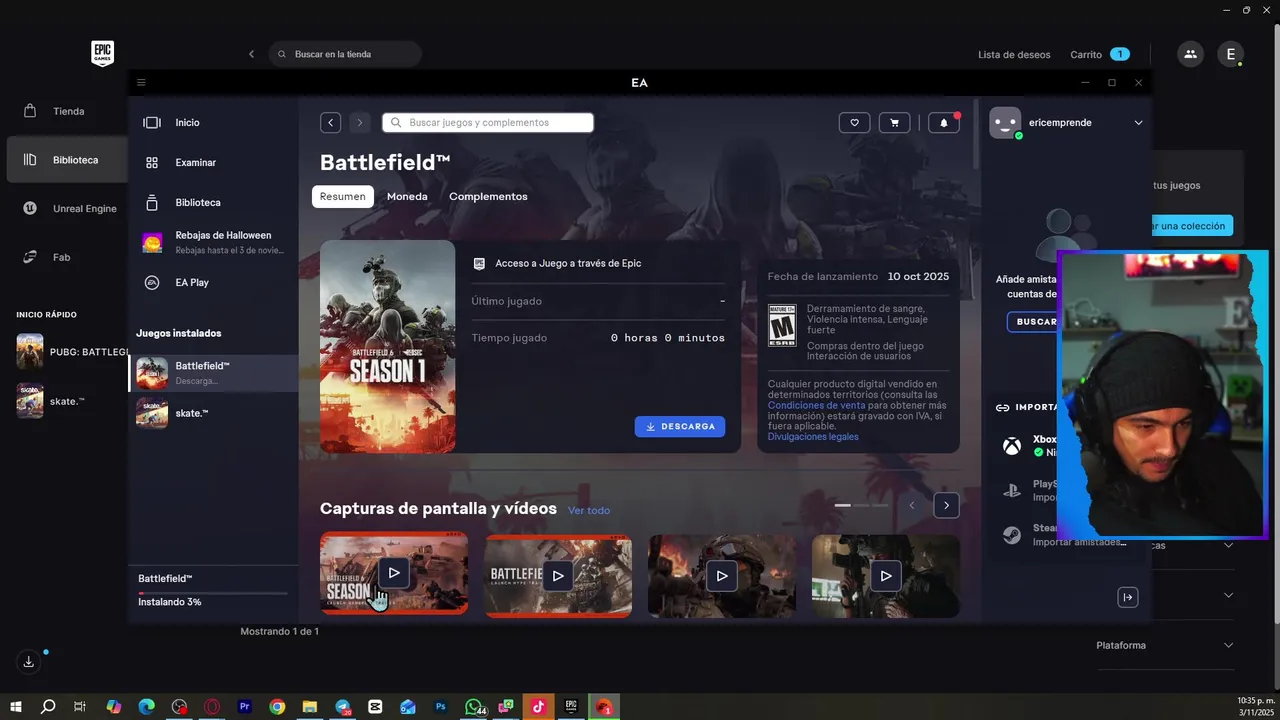The width and height of the screenshot is (1280, 720).
Task: Open the EA shopping cart icon
Action: 894,122
